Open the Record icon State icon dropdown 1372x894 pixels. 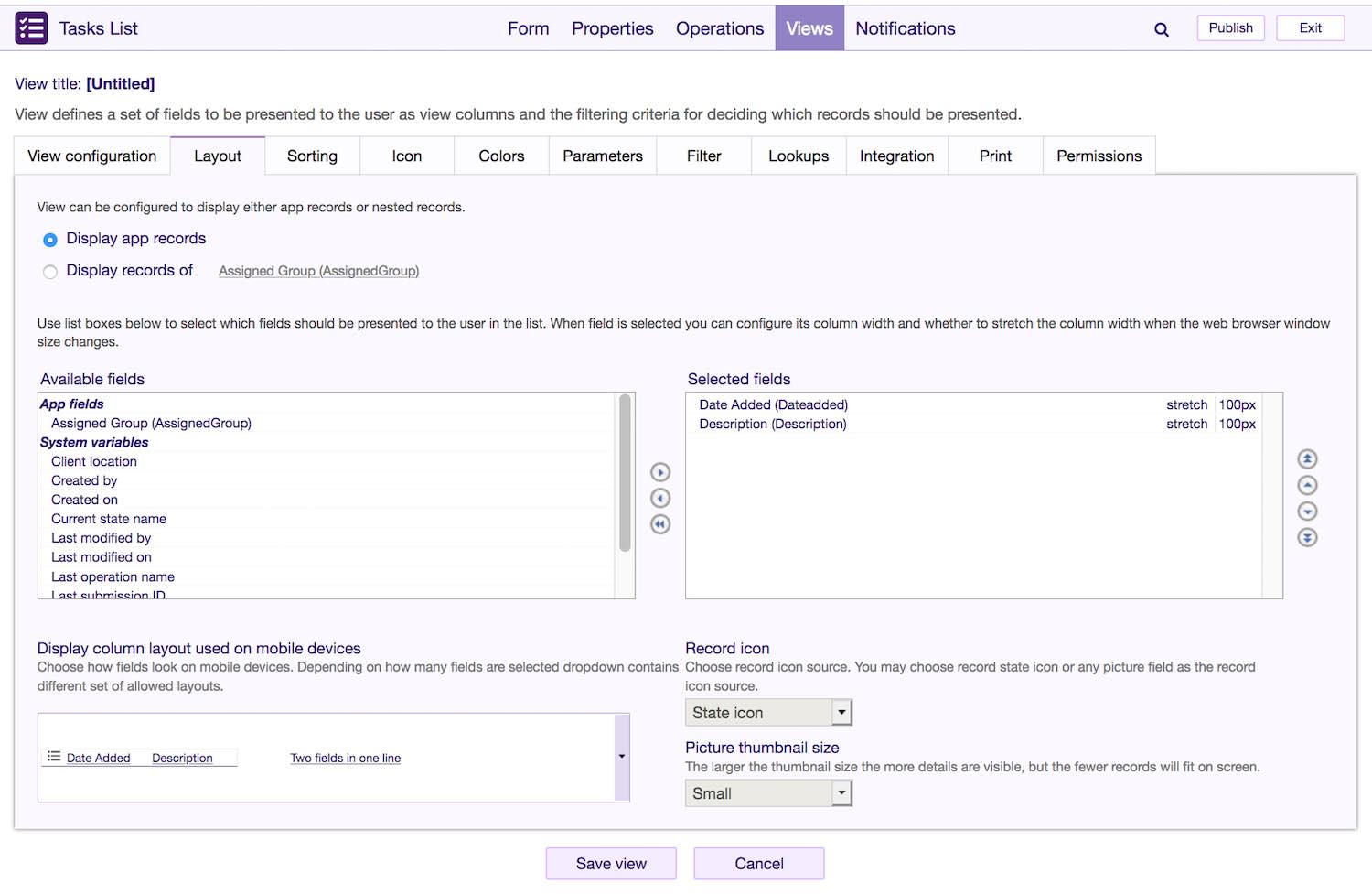pyautogui.click(x=768, y=713)
